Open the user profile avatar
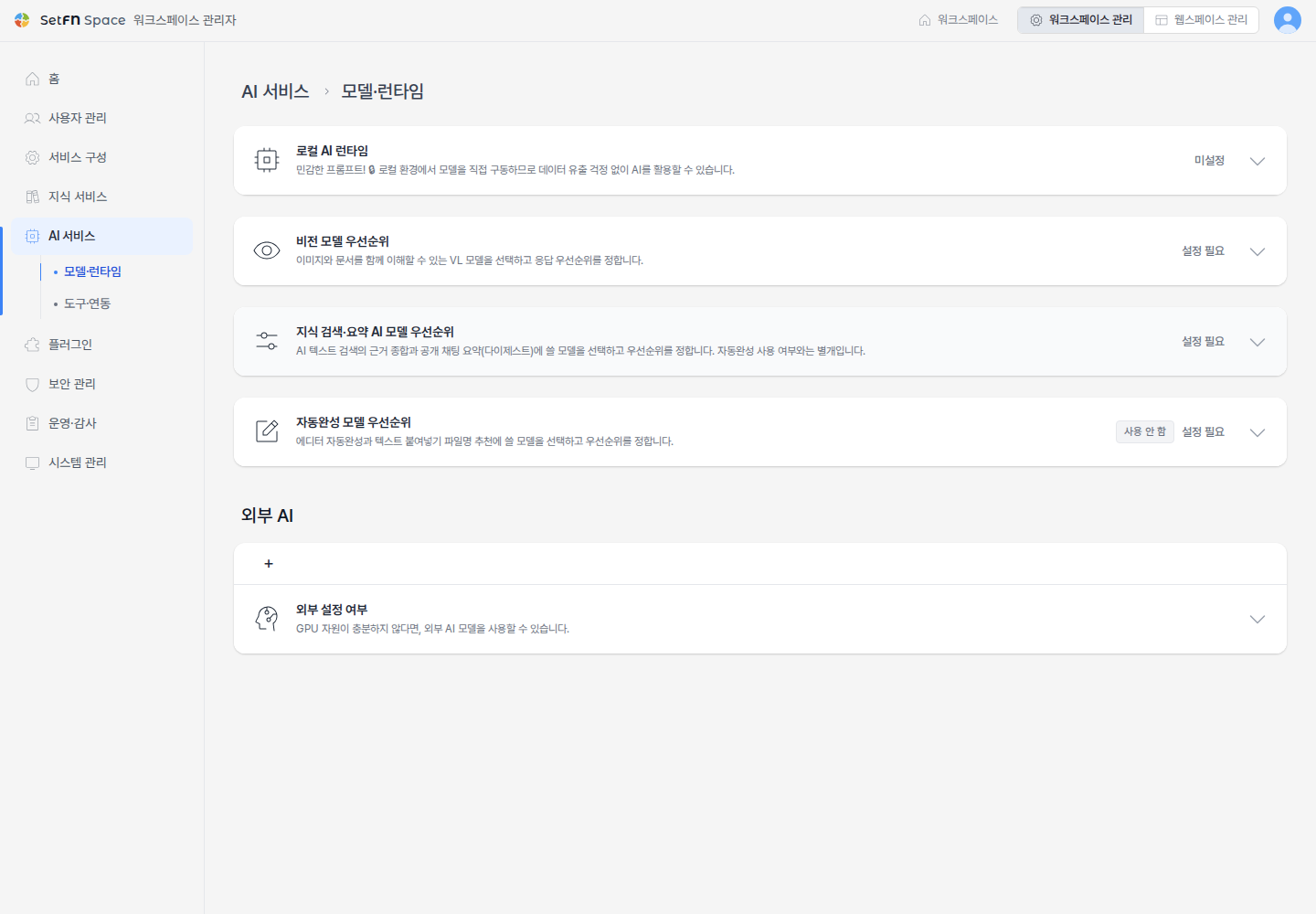This screenshot has height=914, width=1316. coord(1287,20)
